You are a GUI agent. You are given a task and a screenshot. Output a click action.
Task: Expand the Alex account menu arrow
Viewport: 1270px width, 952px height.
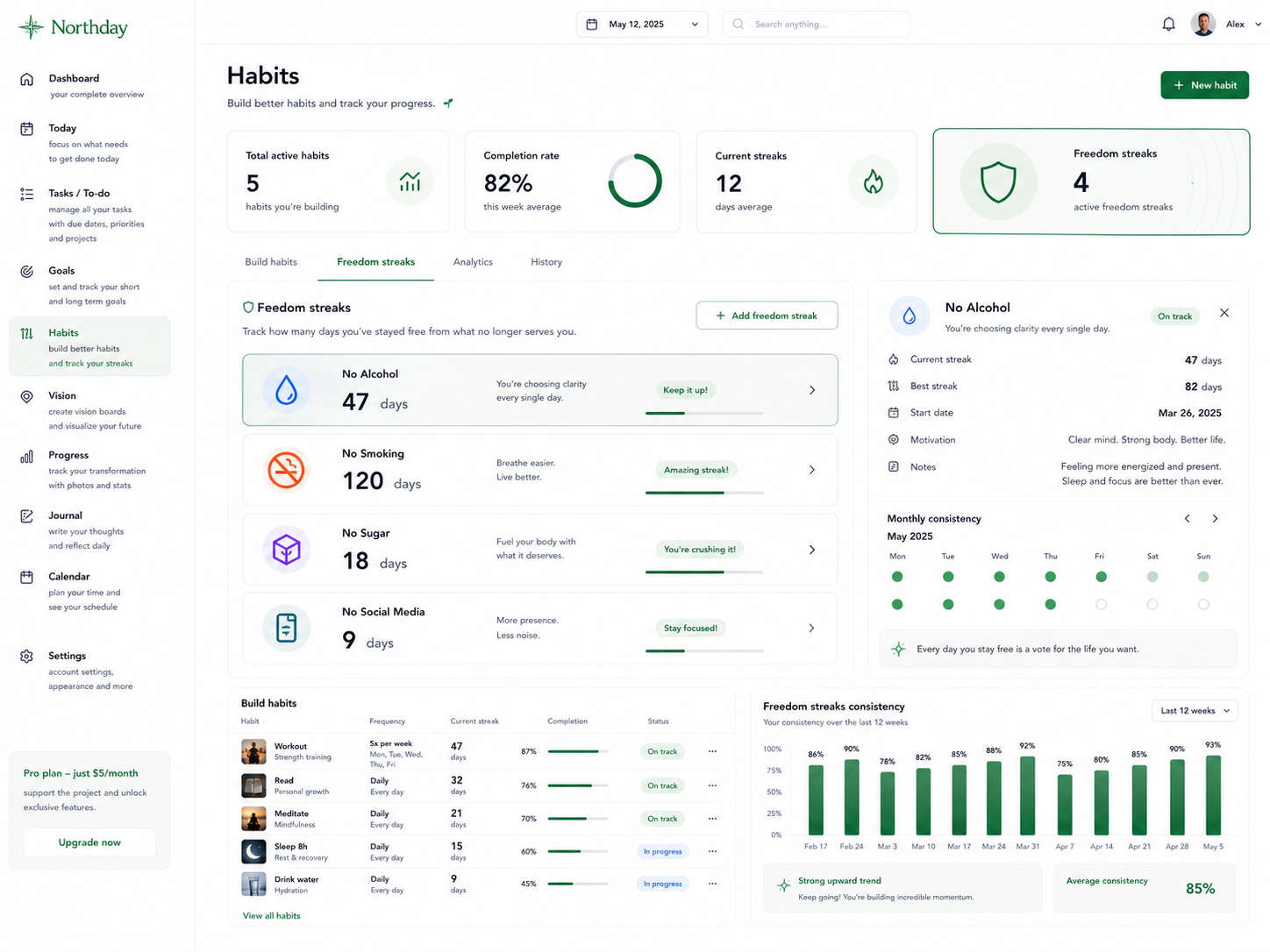1259,25
